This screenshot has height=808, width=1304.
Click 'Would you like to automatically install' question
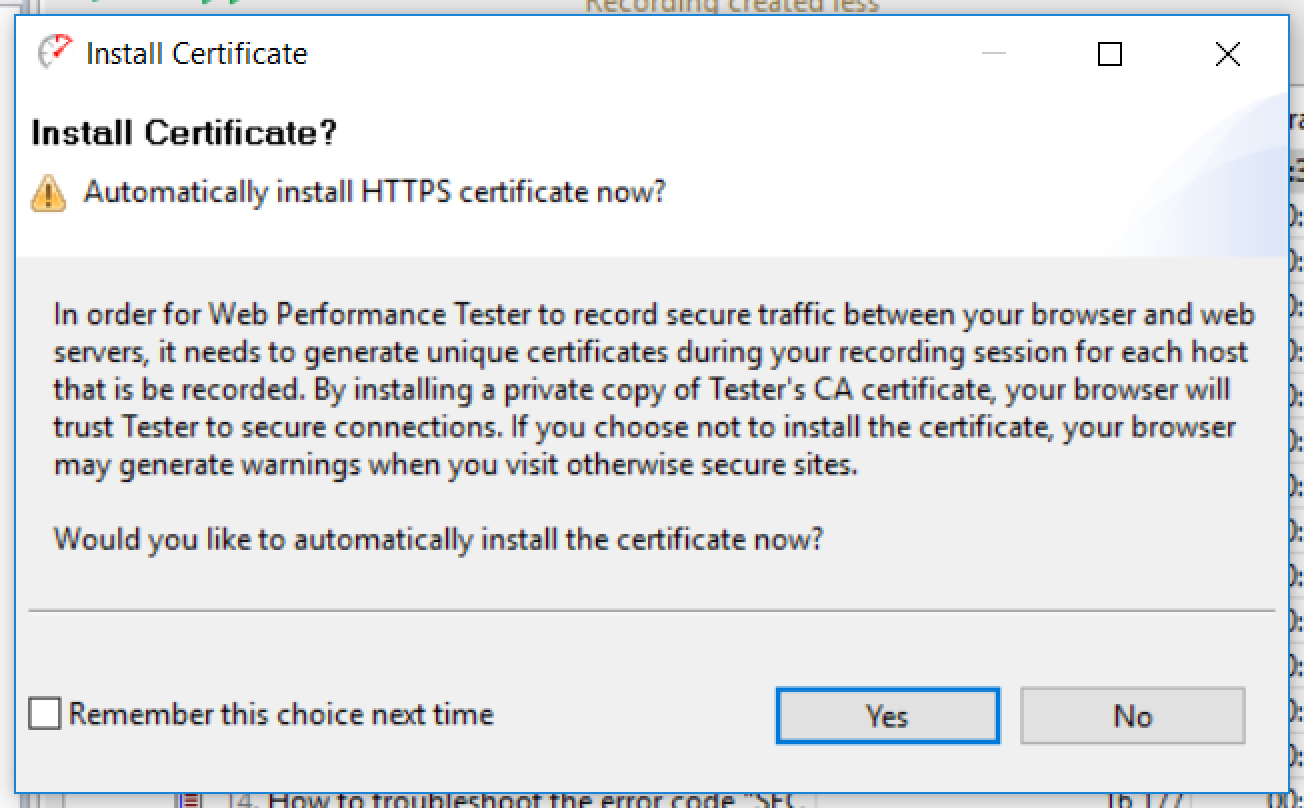pos(438,539)
